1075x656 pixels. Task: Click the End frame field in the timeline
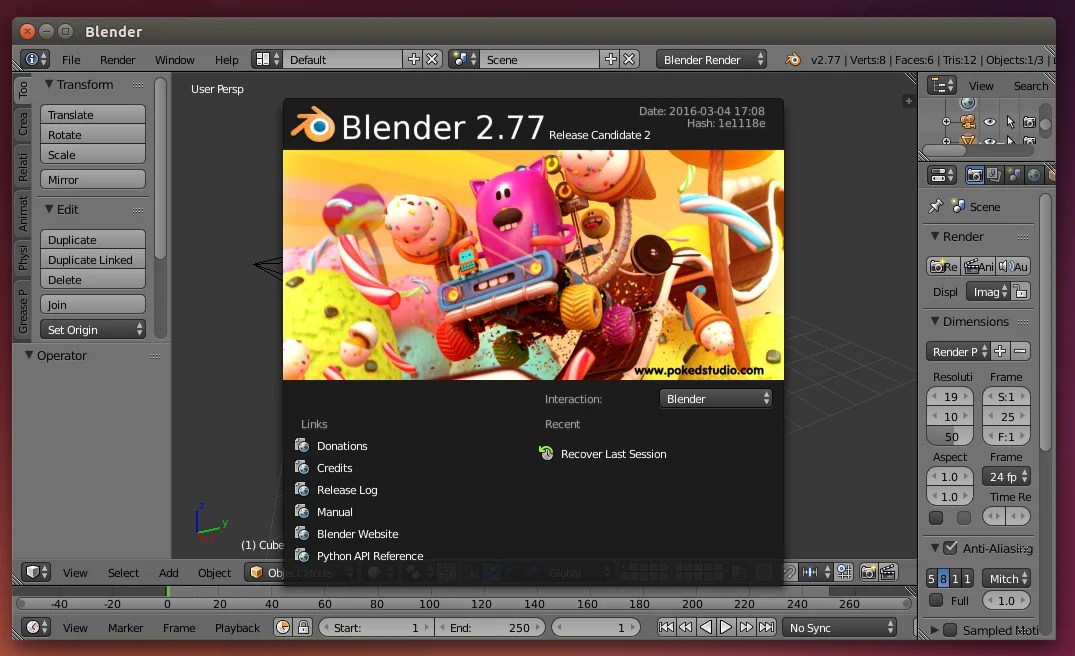(x=490, y=627)
